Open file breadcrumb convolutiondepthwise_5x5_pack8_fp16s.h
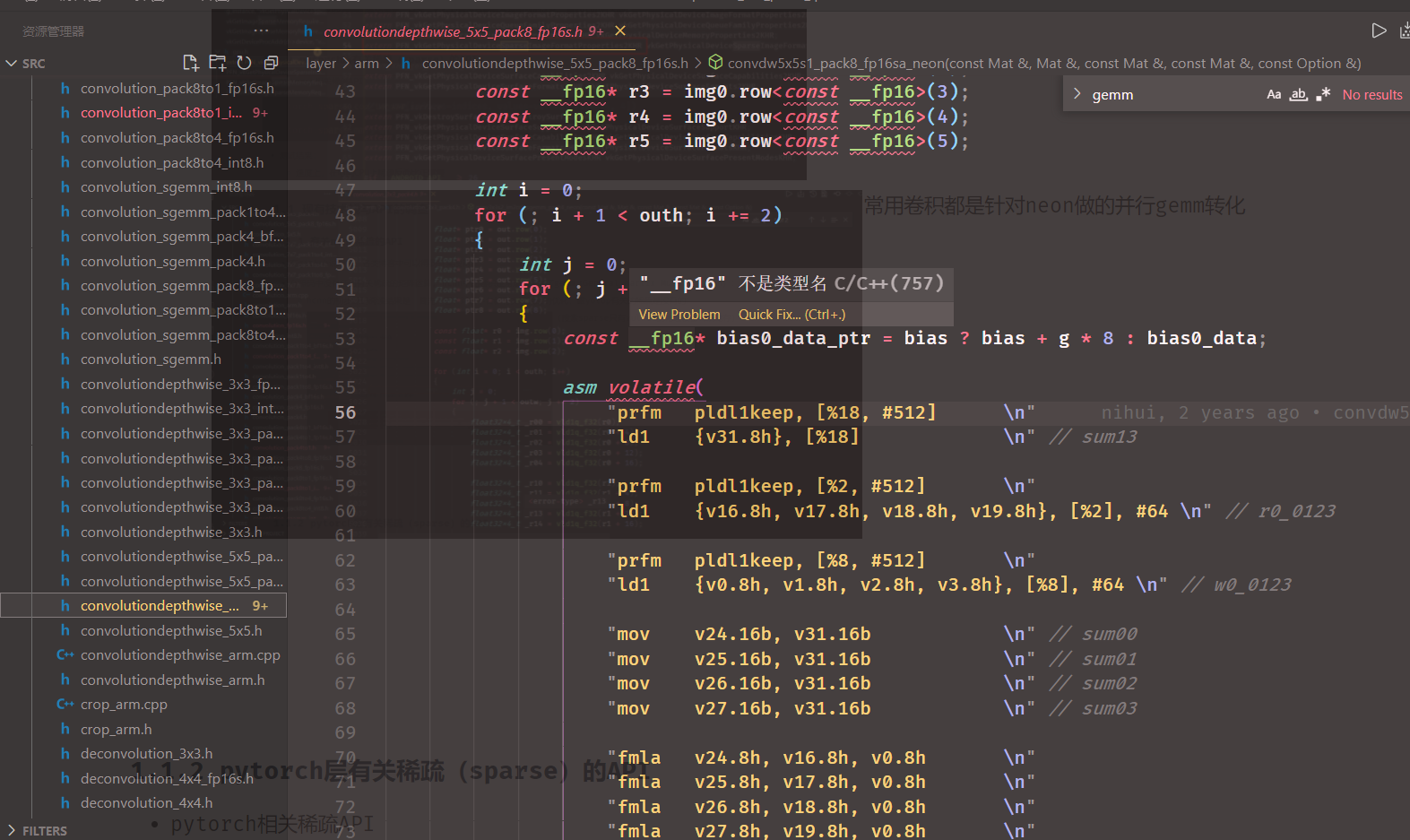This screenshot has width=1410, height=840. (555, 63)
